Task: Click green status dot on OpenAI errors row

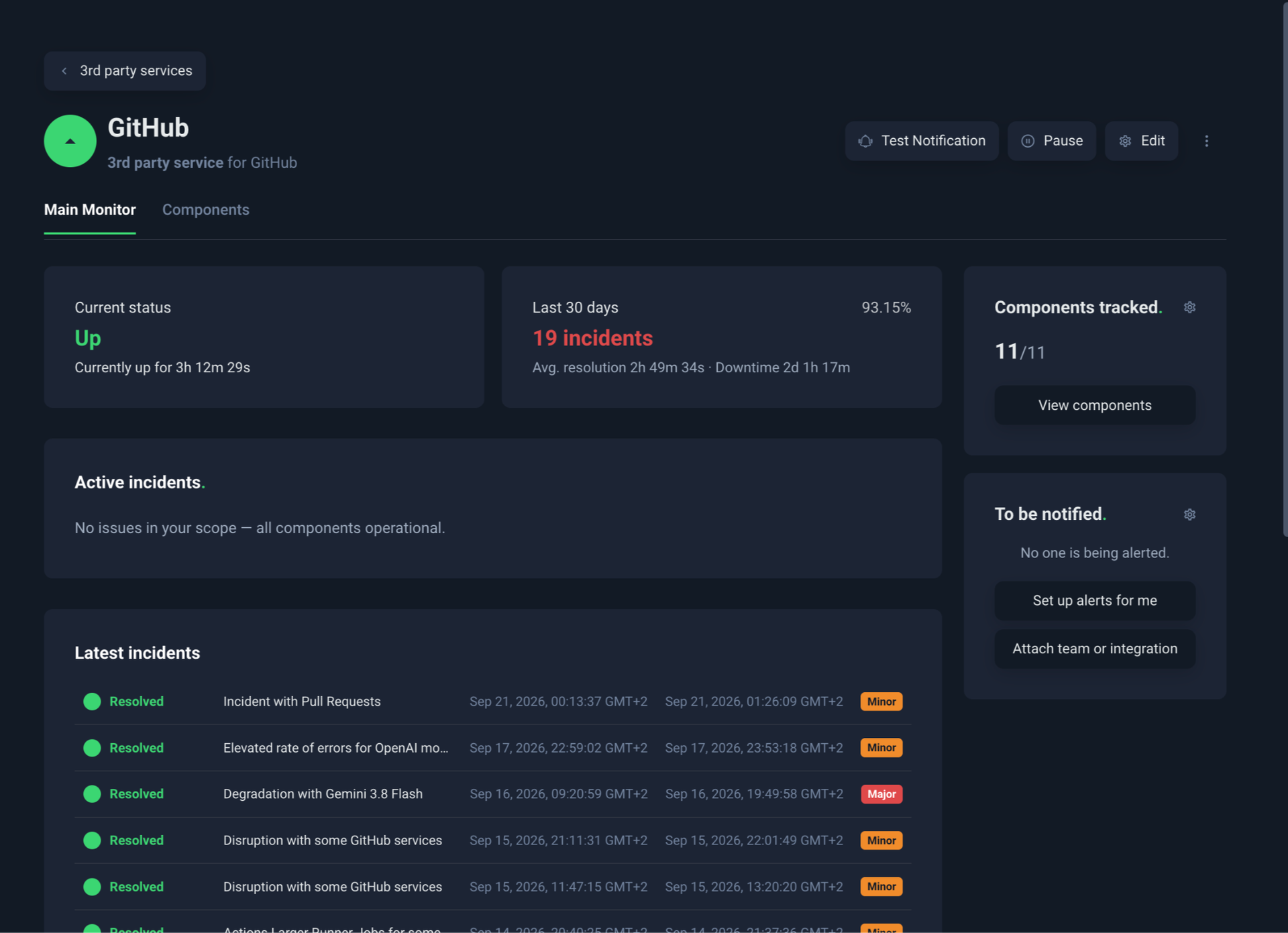Action: [92, 748]
